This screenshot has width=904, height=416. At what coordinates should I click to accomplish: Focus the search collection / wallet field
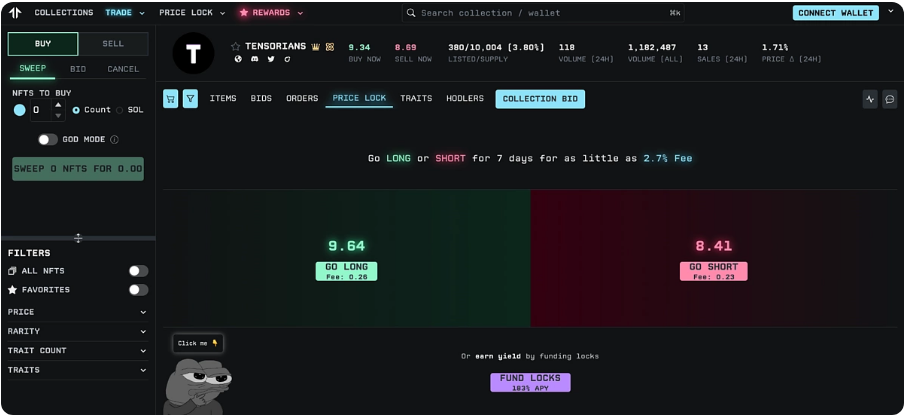pyautogui.click(x=543, y=13)
